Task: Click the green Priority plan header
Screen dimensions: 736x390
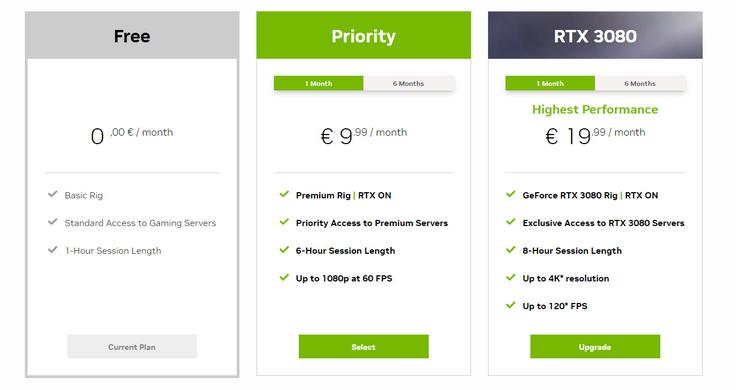Action: coord(363,35)
